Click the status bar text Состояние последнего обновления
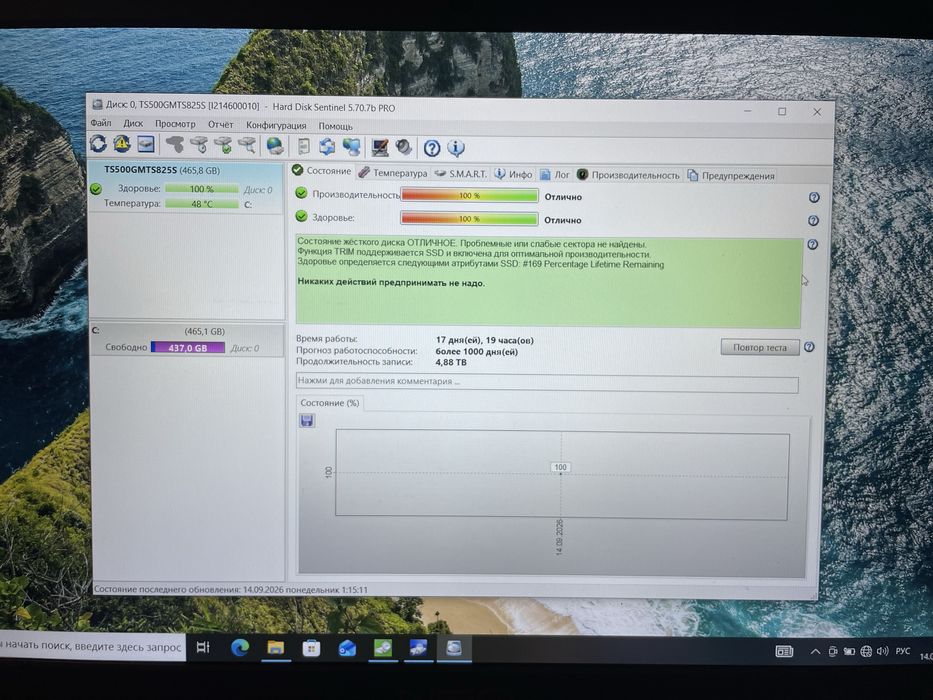Image resolution: width=933 pixels, height=700 pixels. pyautogui.click(x=231, y=589)
